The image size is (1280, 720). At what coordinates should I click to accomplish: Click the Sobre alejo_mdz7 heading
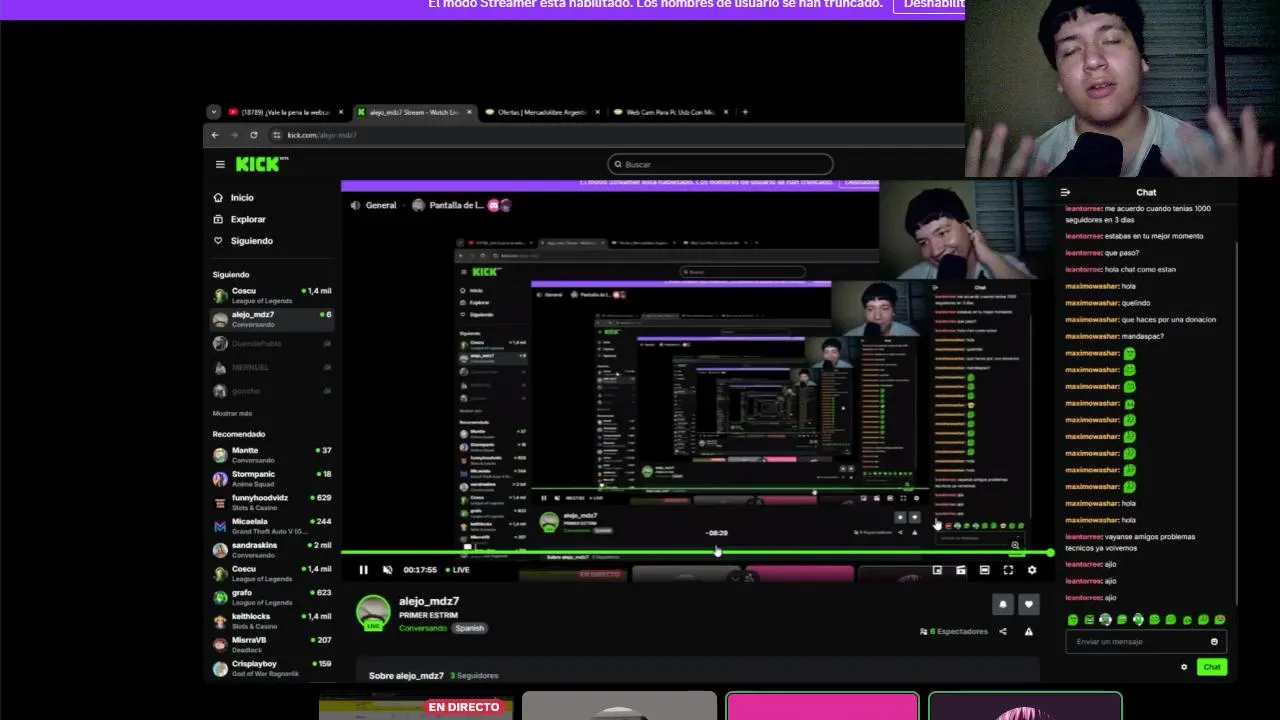tap(406, 676)
